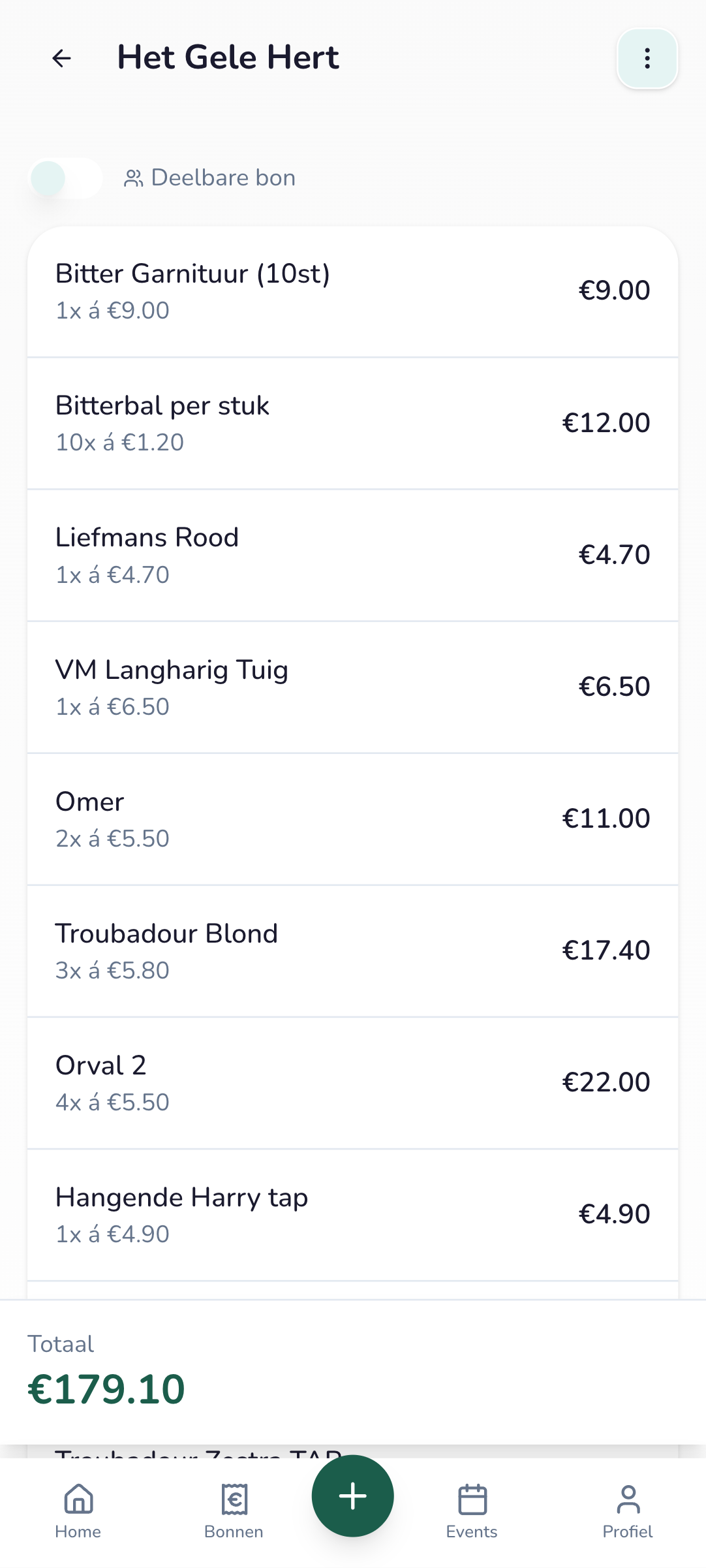The height and width of the screenshot is (1568, 706).
Task: Open the three-dot options menu
Action: pyautogui.click(x=647, y=58)
